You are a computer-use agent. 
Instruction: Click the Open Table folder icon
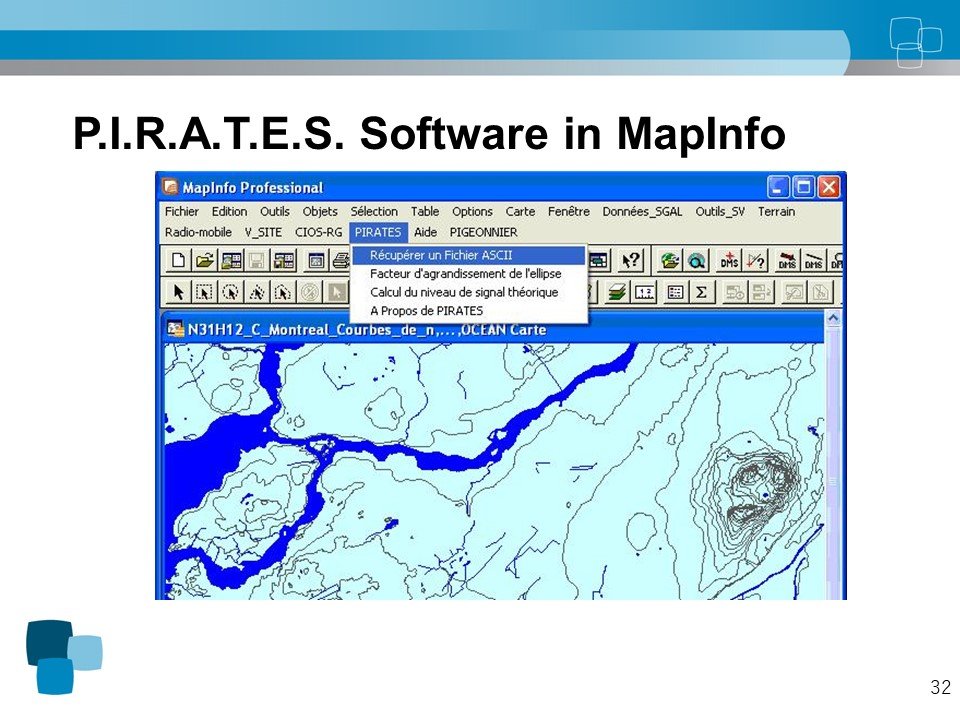click(204, 261)
